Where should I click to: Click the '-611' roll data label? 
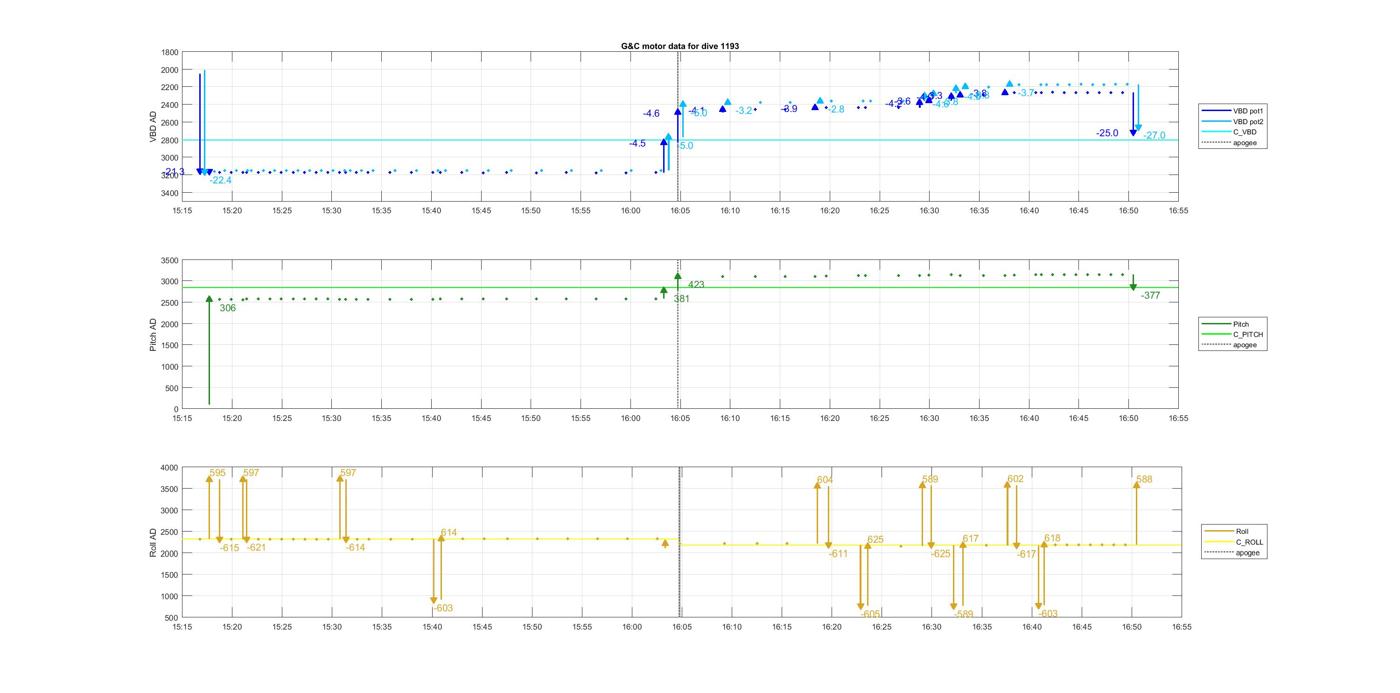point(838,554)
